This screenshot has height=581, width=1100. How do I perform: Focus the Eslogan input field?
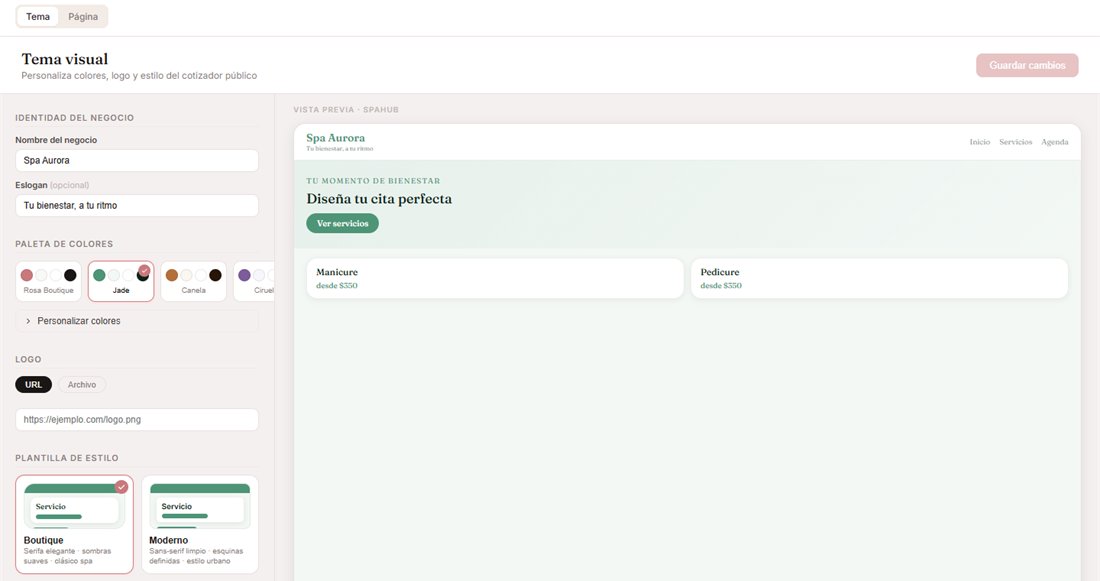tap(137, 206)
